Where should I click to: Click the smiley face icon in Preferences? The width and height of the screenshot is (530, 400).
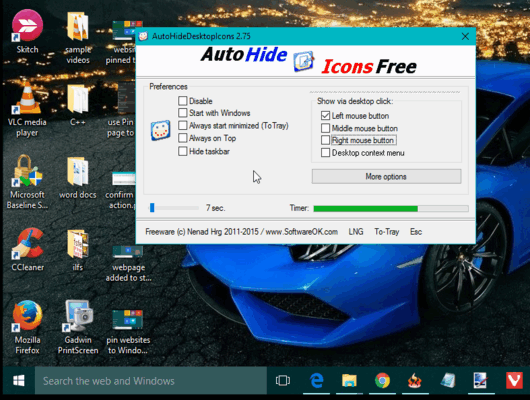point(160,130)
